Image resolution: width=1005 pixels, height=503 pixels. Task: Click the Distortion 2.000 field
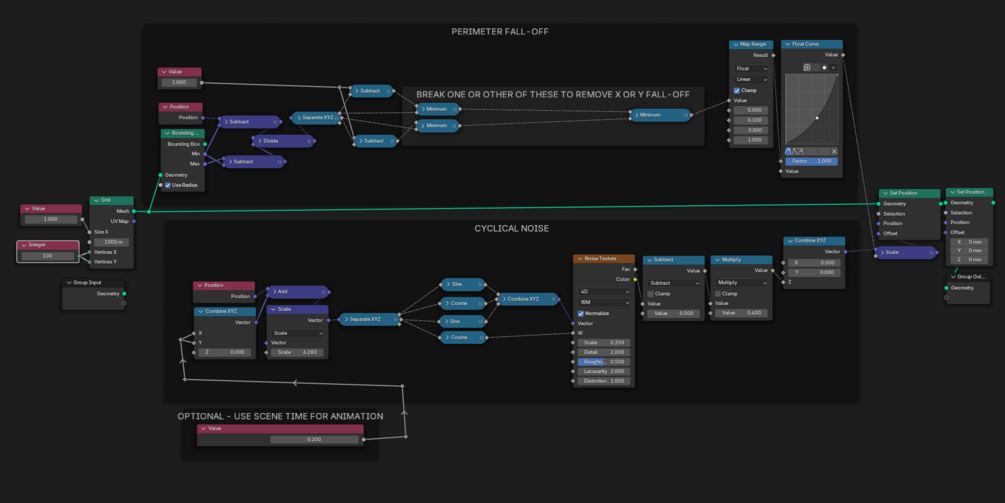click(604, 381)
